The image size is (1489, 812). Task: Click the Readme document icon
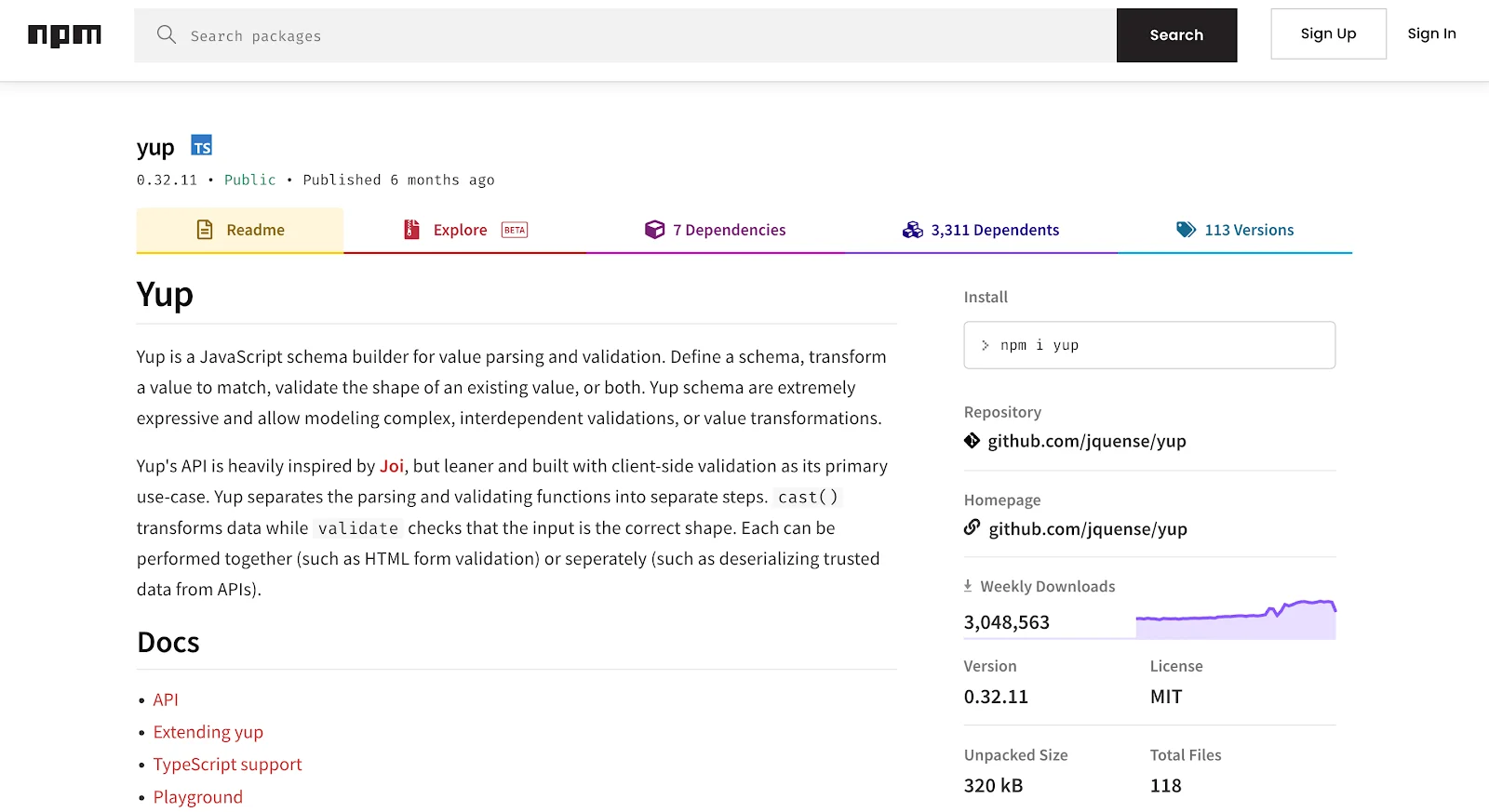click(205, 230)
